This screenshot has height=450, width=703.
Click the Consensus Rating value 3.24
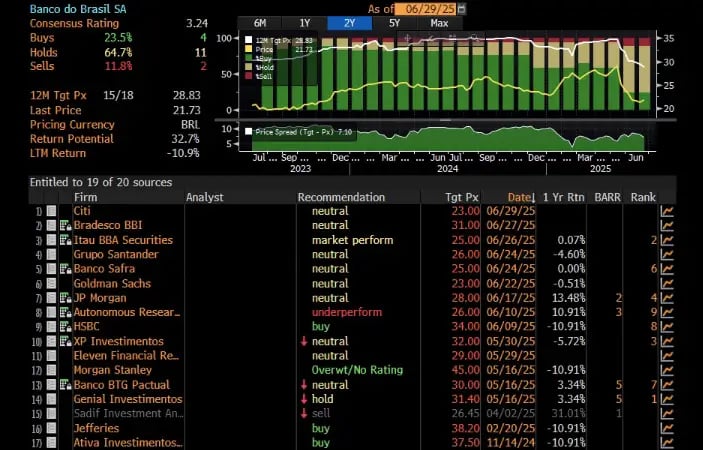coord(197,23)
